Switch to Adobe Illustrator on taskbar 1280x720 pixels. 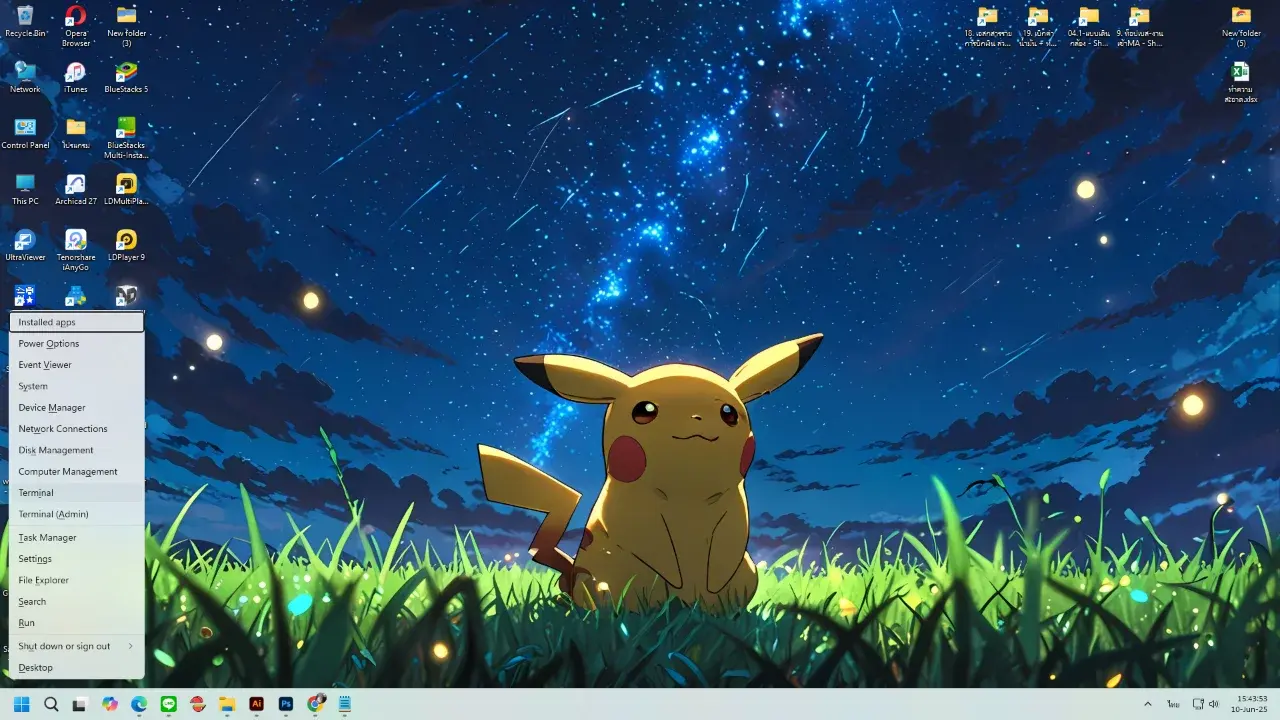click(x=257, y=704)
